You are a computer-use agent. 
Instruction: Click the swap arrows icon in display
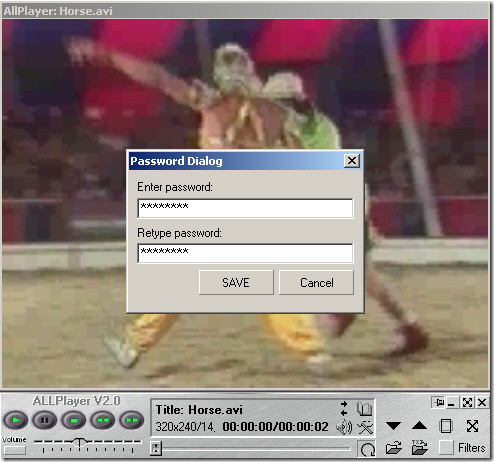(344, 408)
